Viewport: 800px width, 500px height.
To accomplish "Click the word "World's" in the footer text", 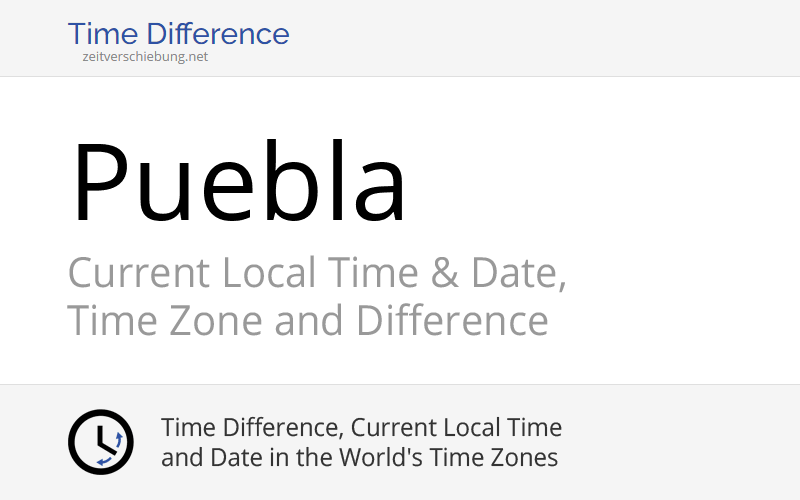I will [380, 458].
